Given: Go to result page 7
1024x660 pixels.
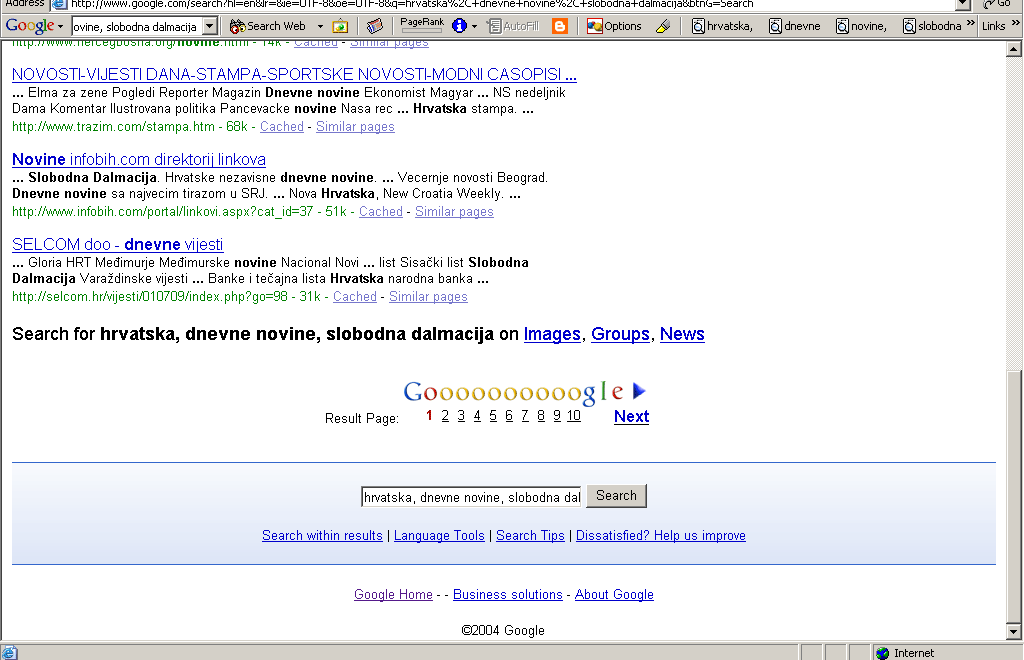Looking at the screenshot, I should pos(525,416).
